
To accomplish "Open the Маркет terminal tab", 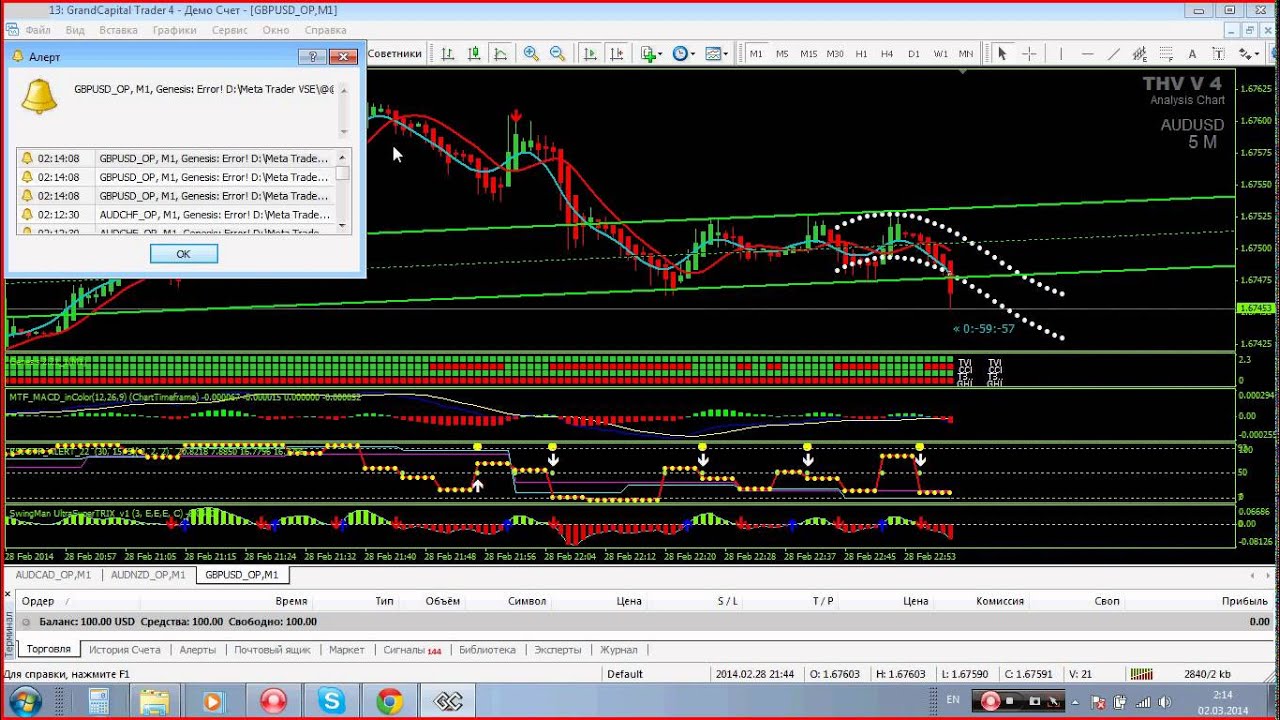I will click(347, 650).
